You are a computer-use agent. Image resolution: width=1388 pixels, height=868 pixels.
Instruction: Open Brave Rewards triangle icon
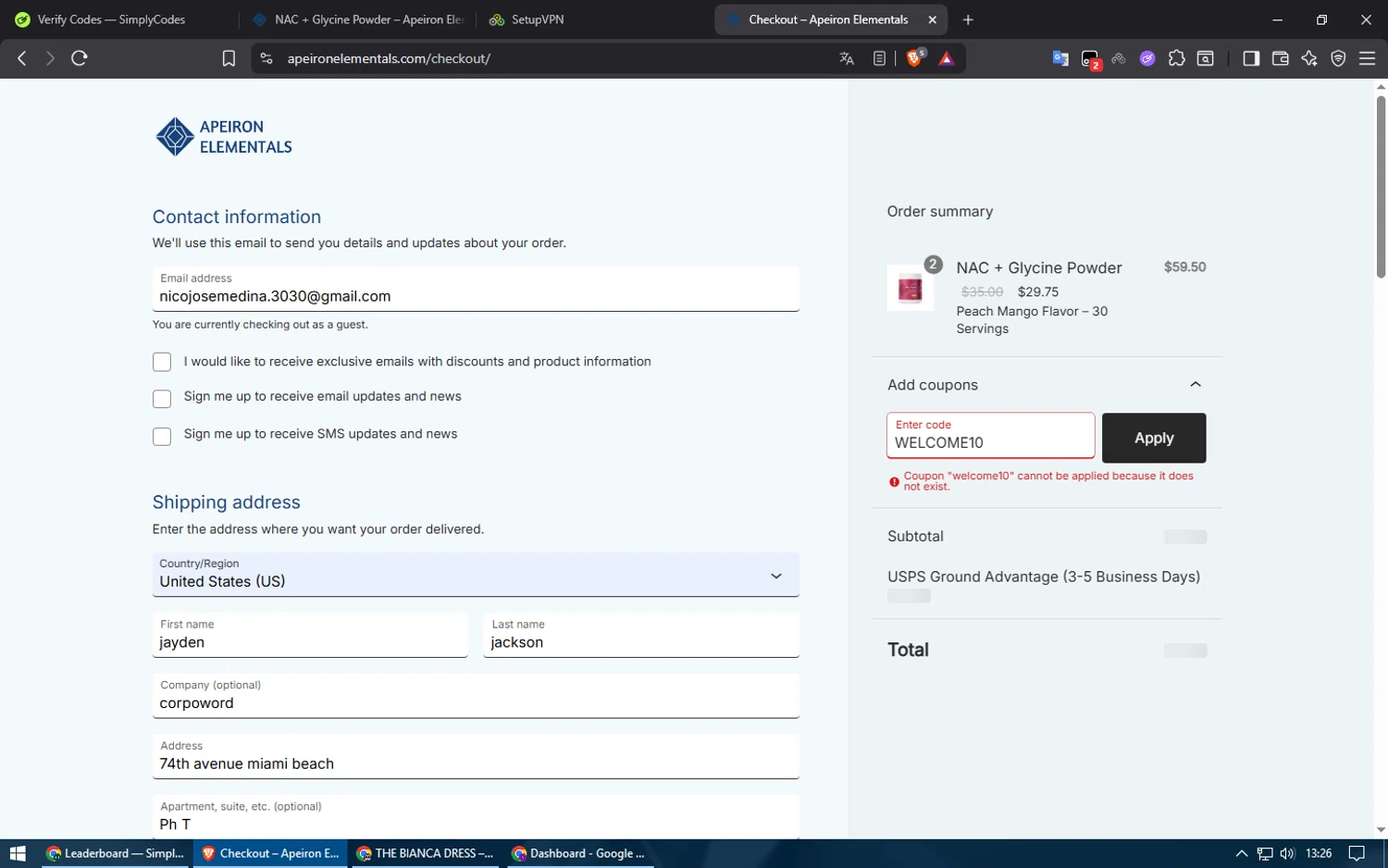click(x=947, y=58)
